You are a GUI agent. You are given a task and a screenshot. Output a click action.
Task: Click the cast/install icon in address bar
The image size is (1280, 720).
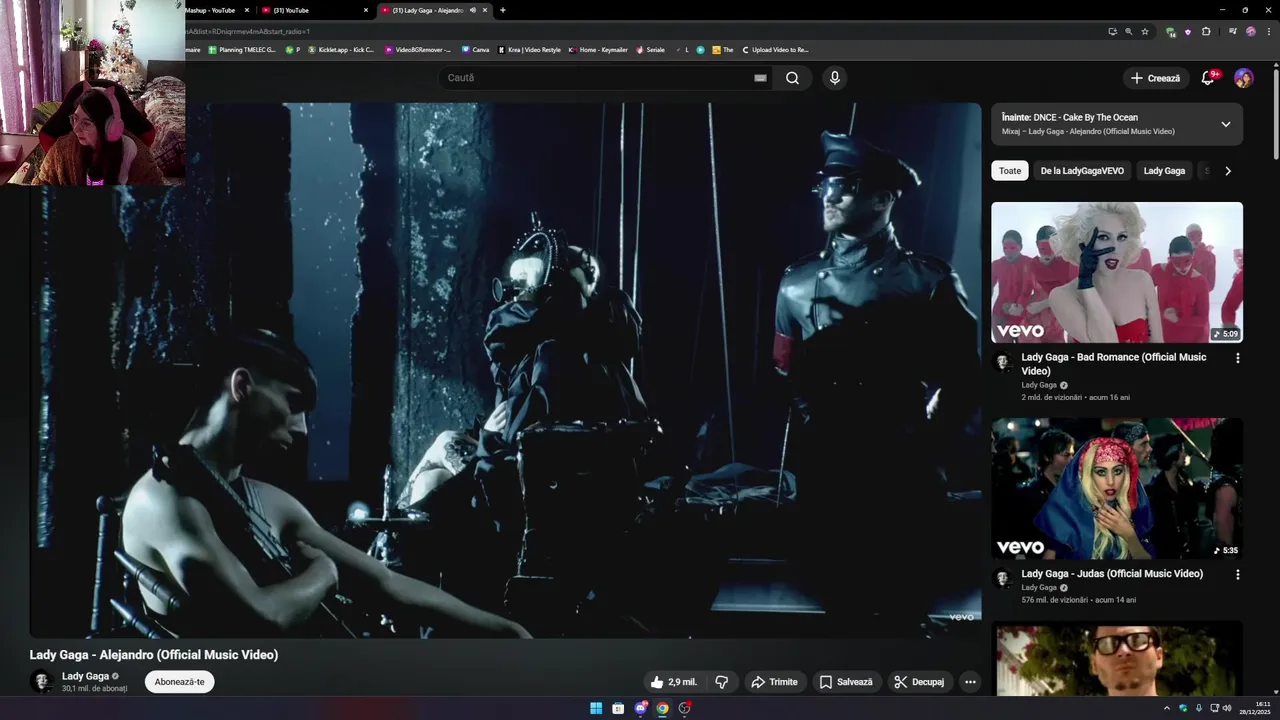pos(1112,31)
